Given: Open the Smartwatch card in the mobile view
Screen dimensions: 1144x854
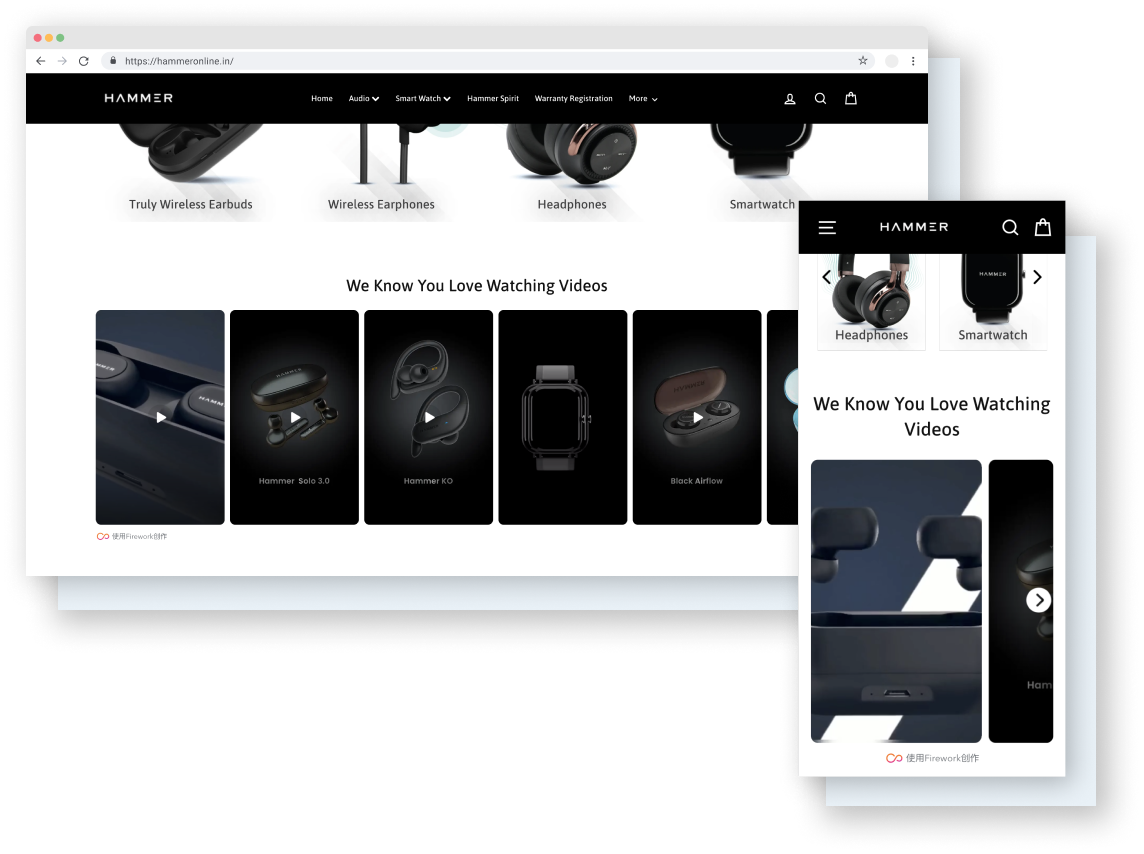Looking at the screenshot, I should pos(993,302).
